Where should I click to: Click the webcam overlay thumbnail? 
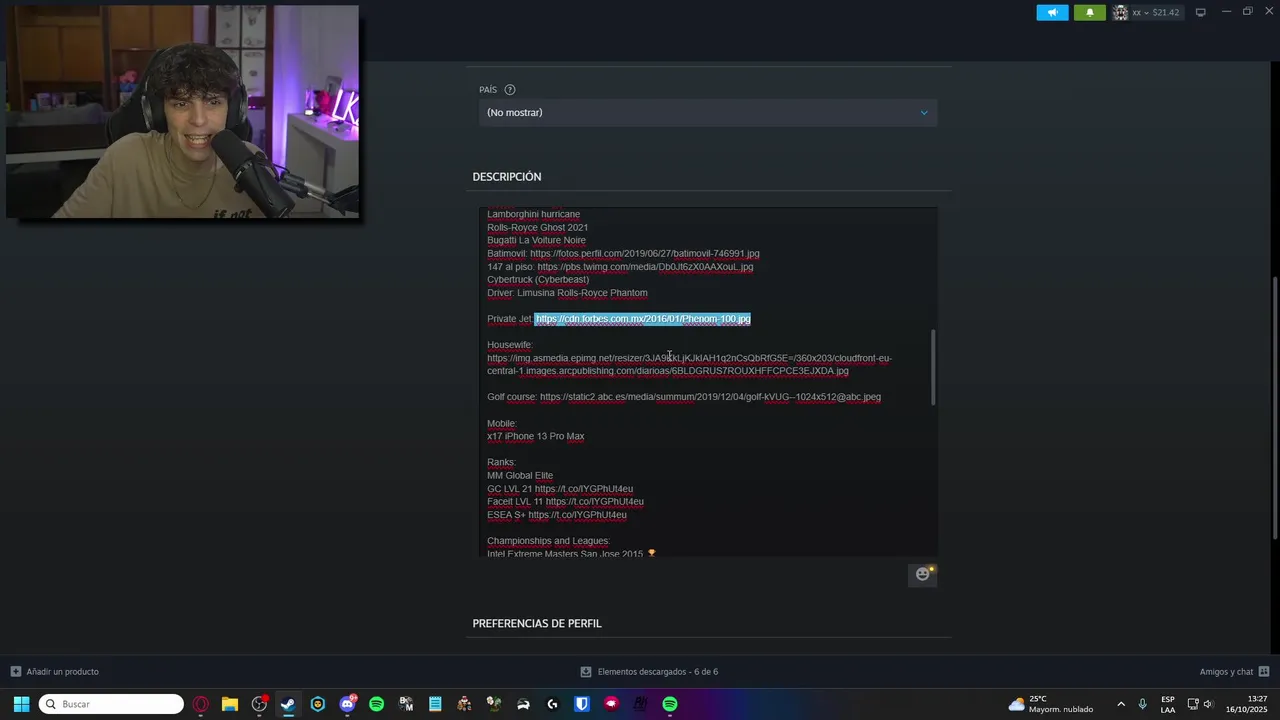pyautogui.click(x=182, y=112)
